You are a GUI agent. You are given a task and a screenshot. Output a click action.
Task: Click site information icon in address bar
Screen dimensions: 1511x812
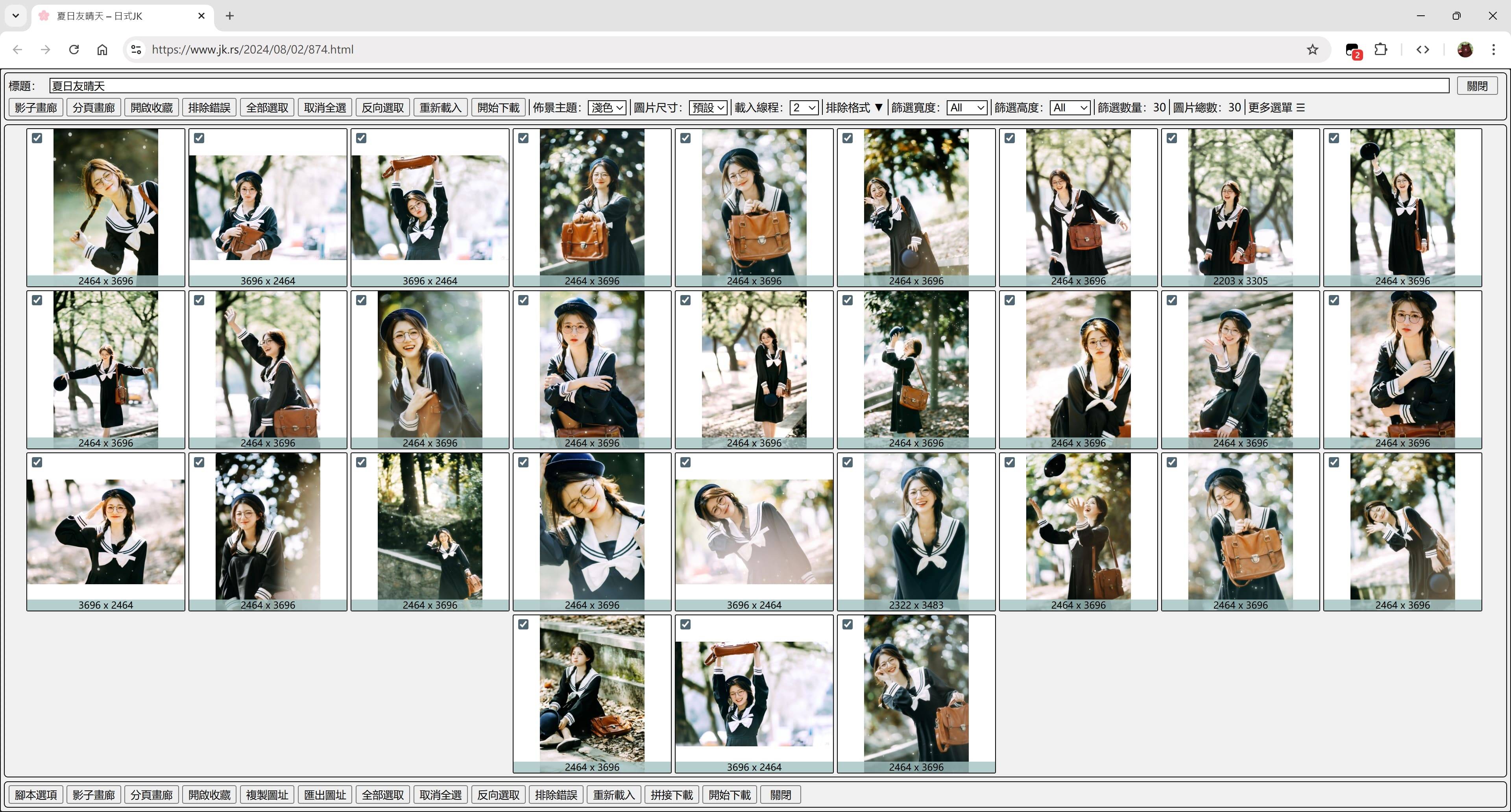136,49
